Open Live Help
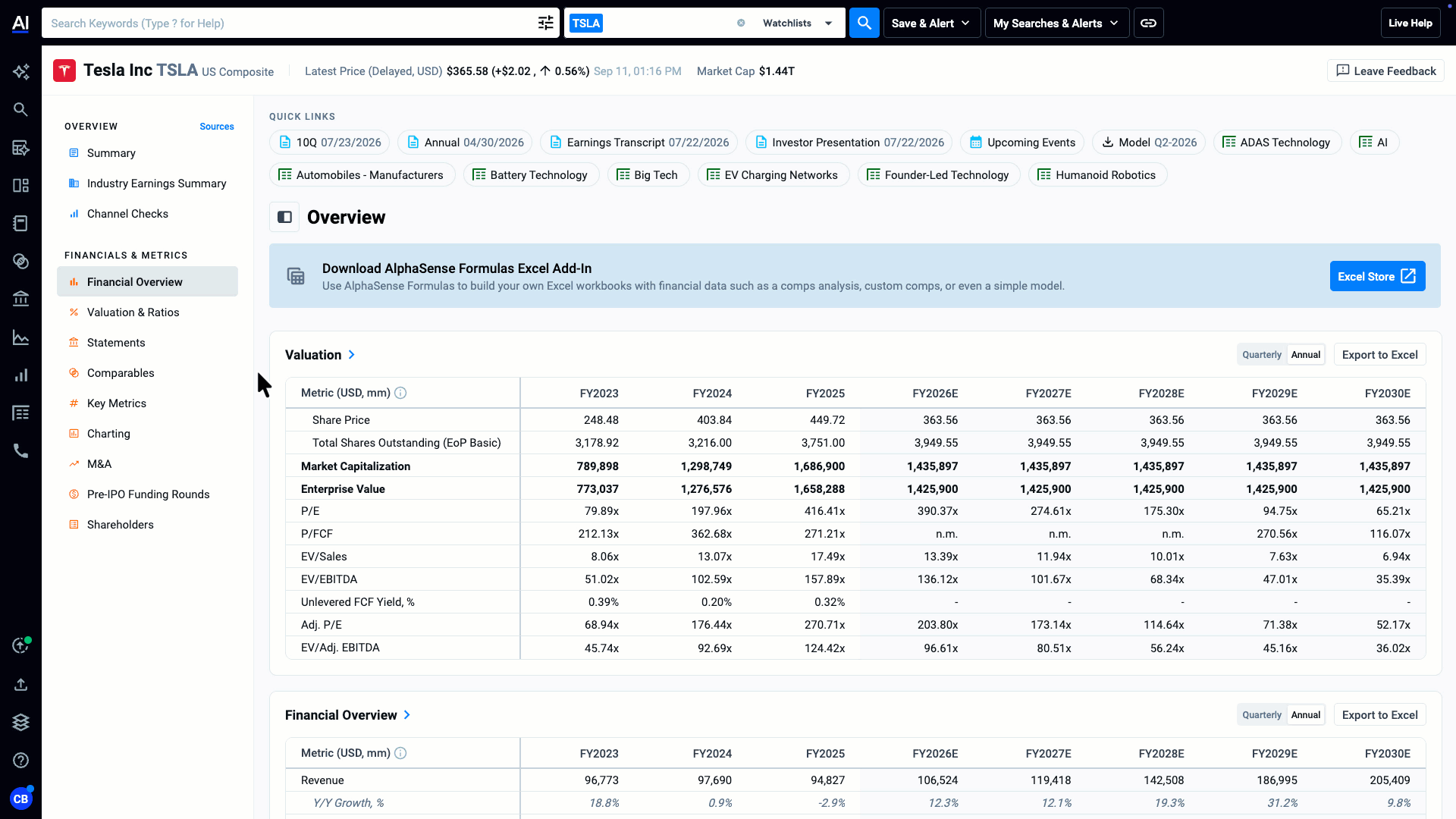Image resolution: width=1456 pixels, height=819 pixels. tap(1410, 23)
